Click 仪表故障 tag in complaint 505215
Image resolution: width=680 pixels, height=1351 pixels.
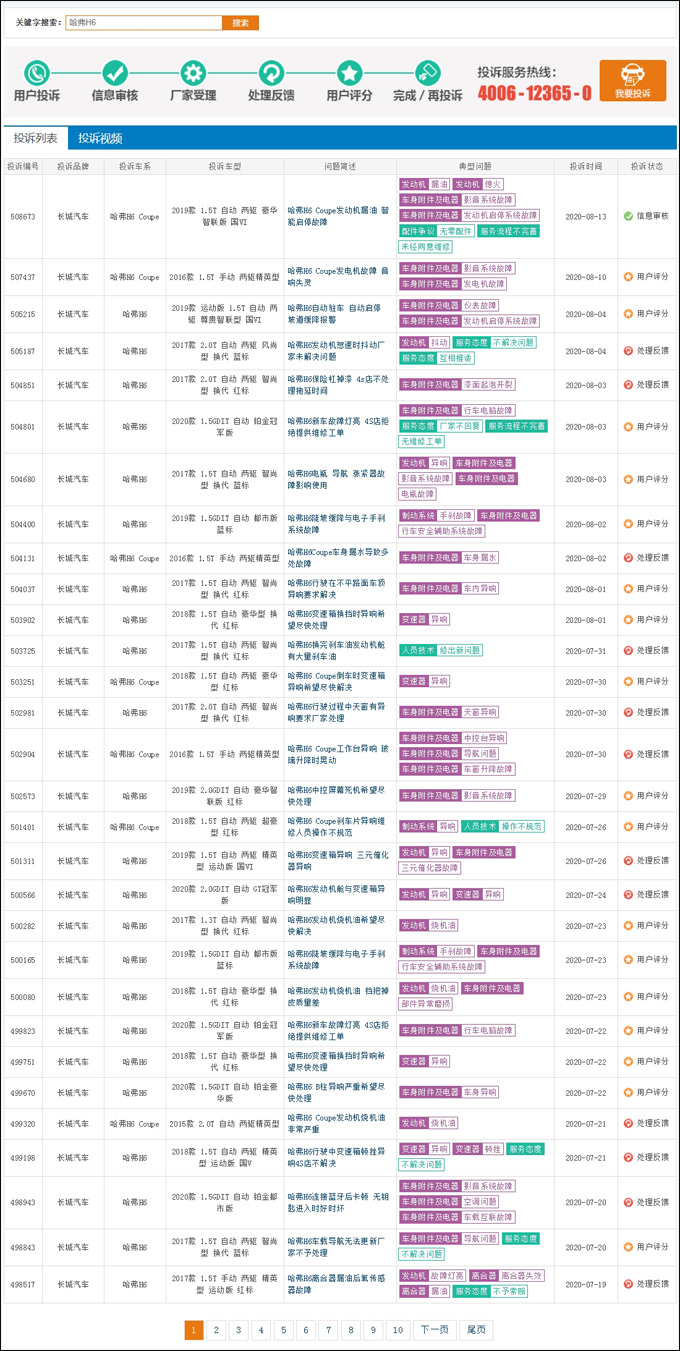point(480,306)
